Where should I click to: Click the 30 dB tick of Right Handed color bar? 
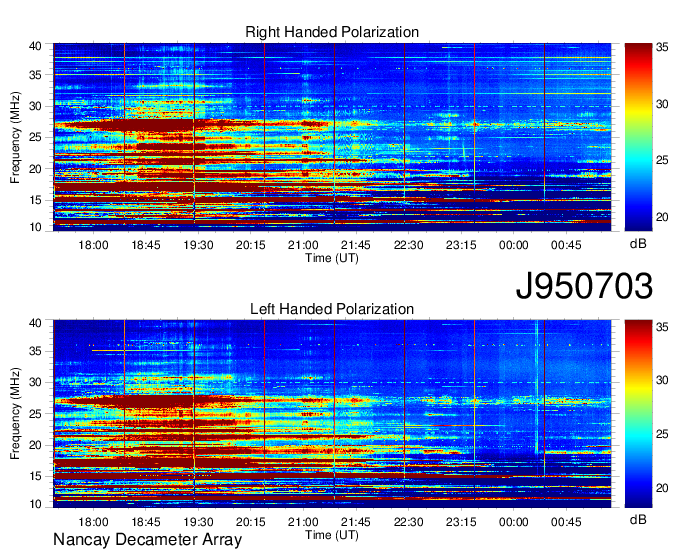(662, 104)
